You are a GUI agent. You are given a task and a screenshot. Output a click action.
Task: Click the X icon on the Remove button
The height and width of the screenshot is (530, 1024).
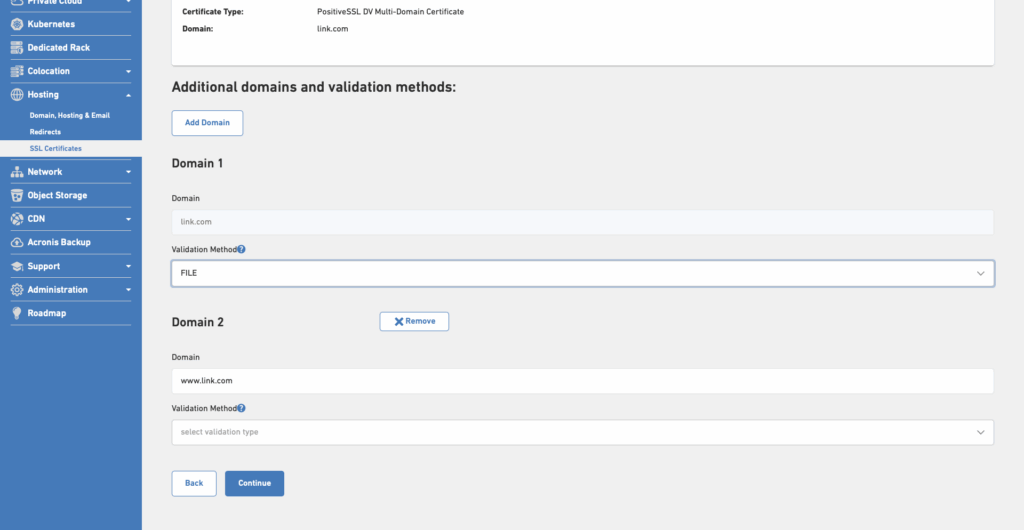398,322
